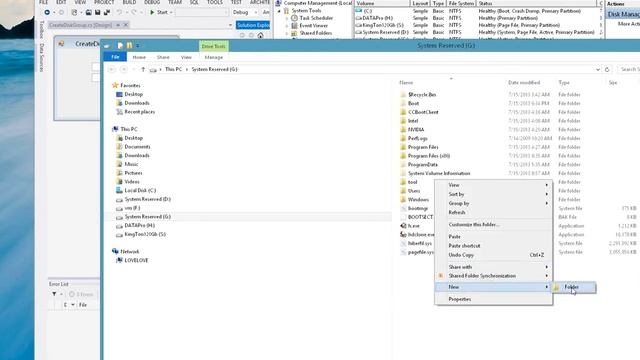Viewport: 640px width, 360px height.
Task: Click This PC in the address breadcrumb
Action: pyautogui.click(x=173, y=69)
